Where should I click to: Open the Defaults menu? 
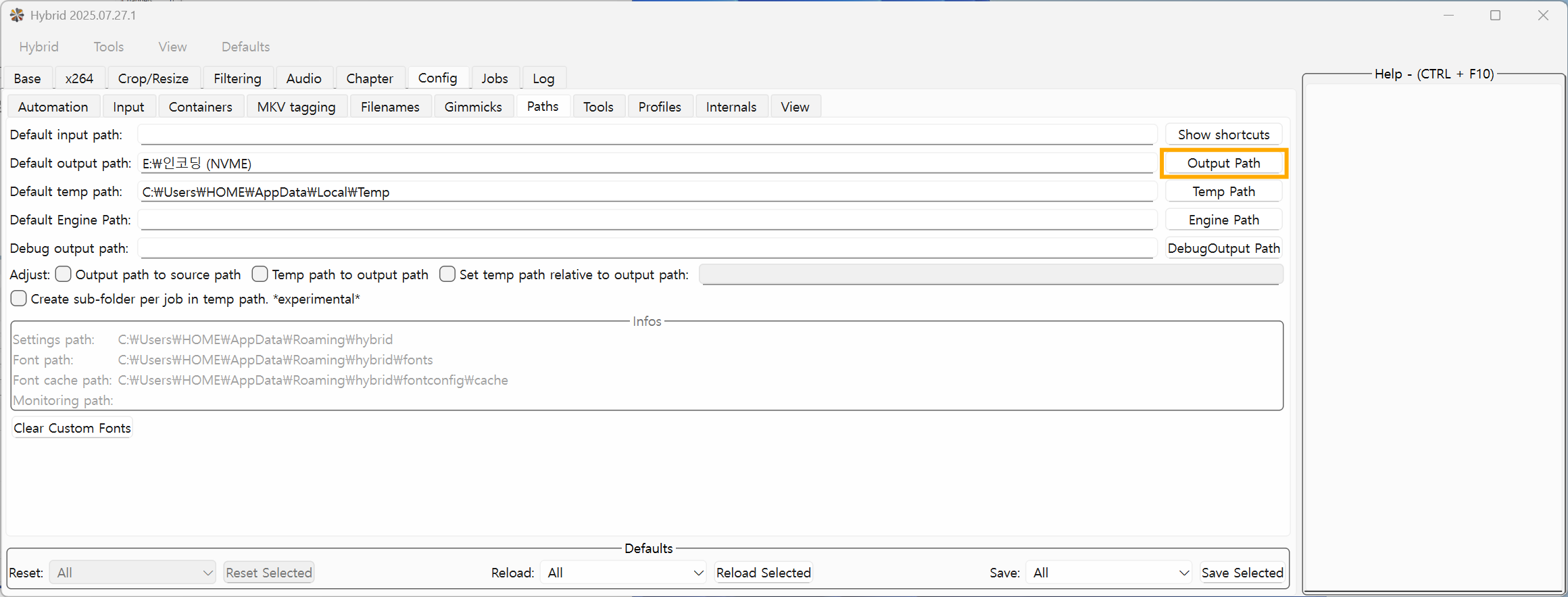pos(245,47)
